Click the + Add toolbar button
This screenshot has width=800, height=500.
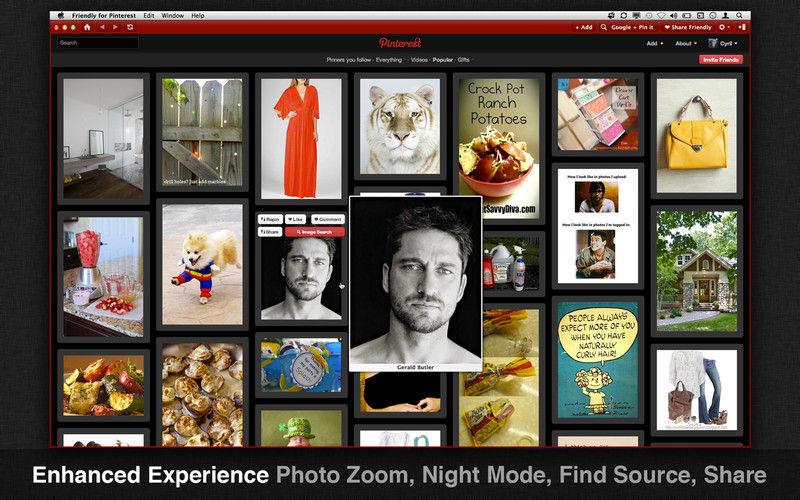click(x=584, y=27)
